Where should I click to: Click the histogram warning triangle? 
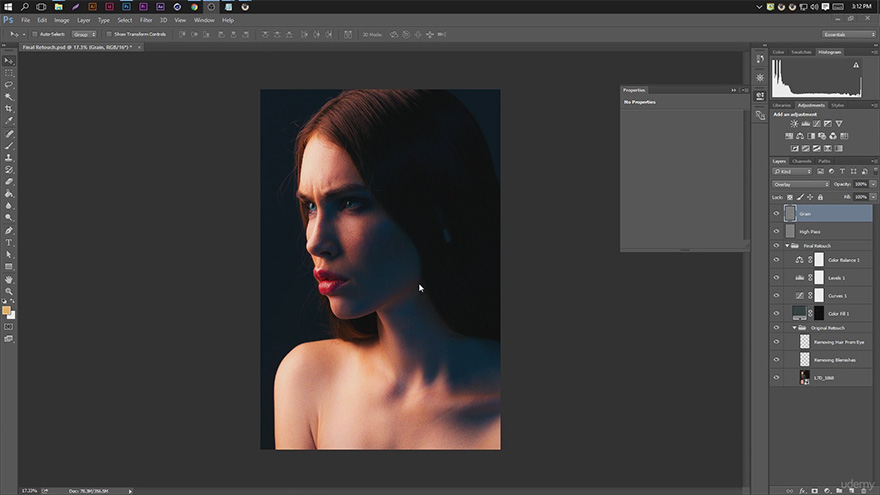coord(856,65)
